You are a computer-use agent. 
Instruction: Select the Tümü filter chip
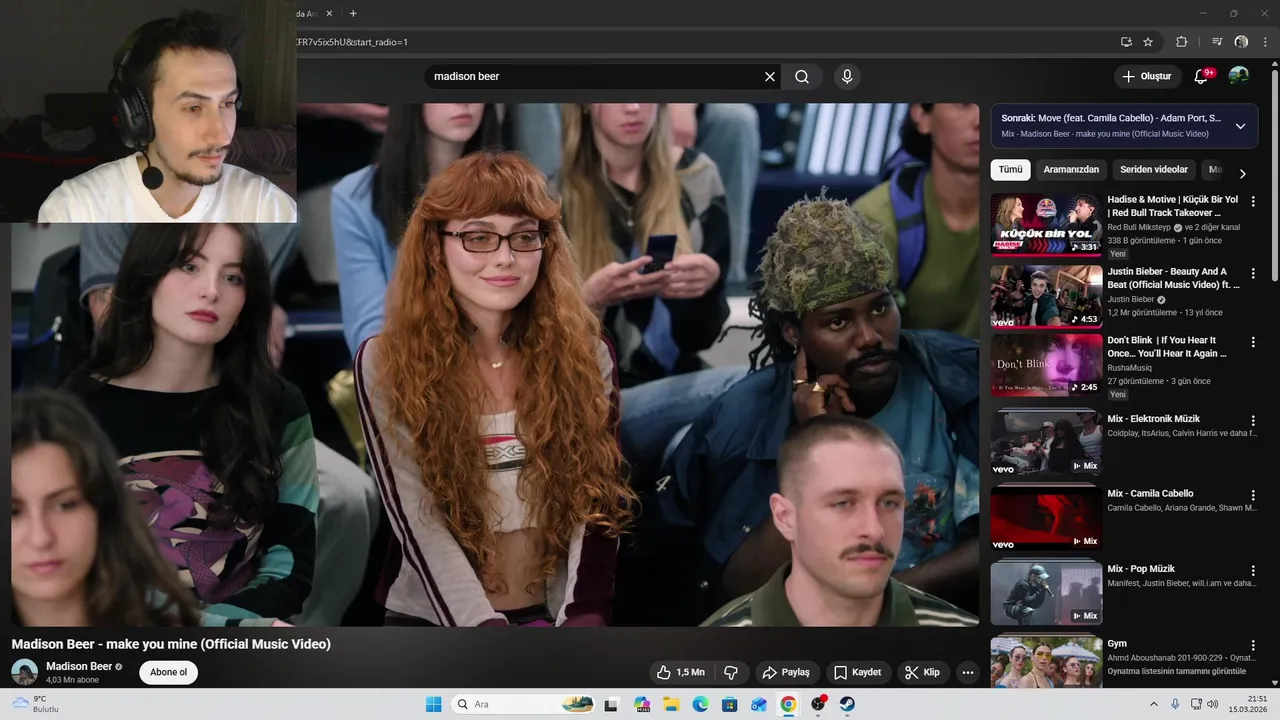(1010, 170)
